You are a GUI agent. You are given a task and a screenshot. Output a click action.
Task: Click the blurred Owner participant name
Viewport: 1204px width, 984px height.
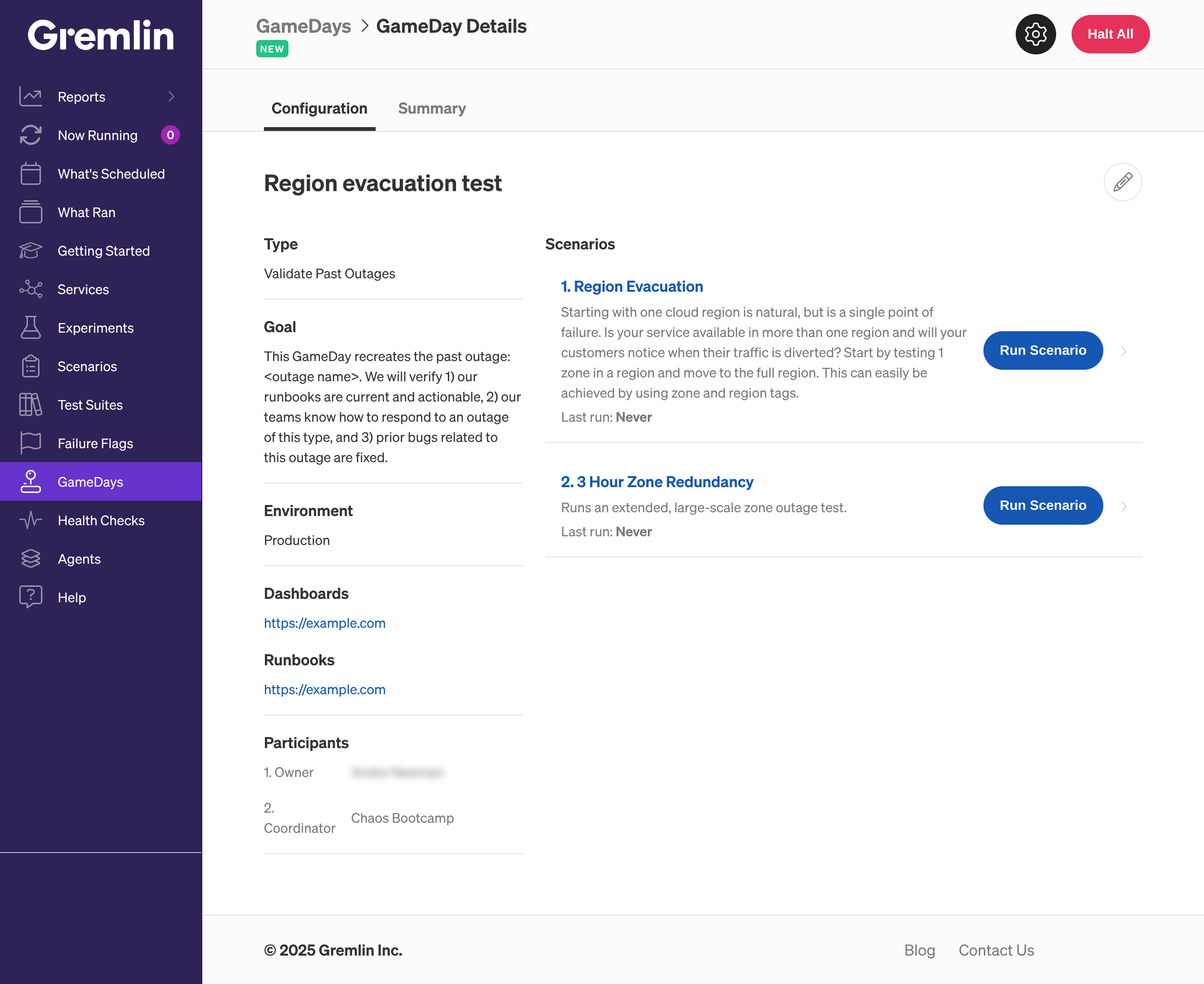(x=397, y=772)
